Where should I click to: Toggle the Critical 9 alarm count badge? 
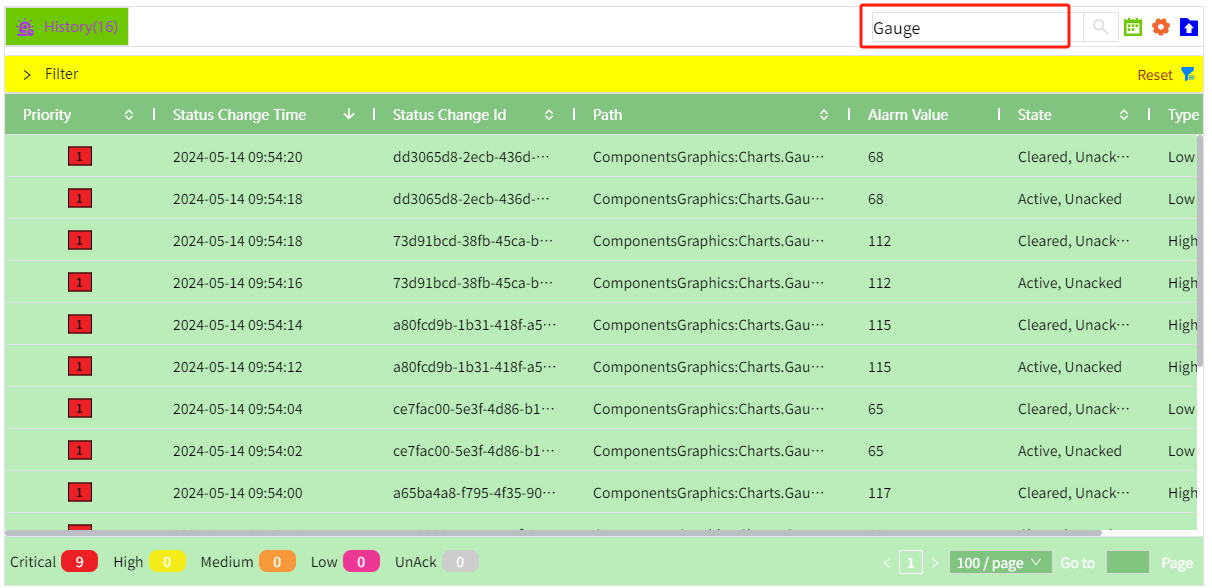pos(79,562)
